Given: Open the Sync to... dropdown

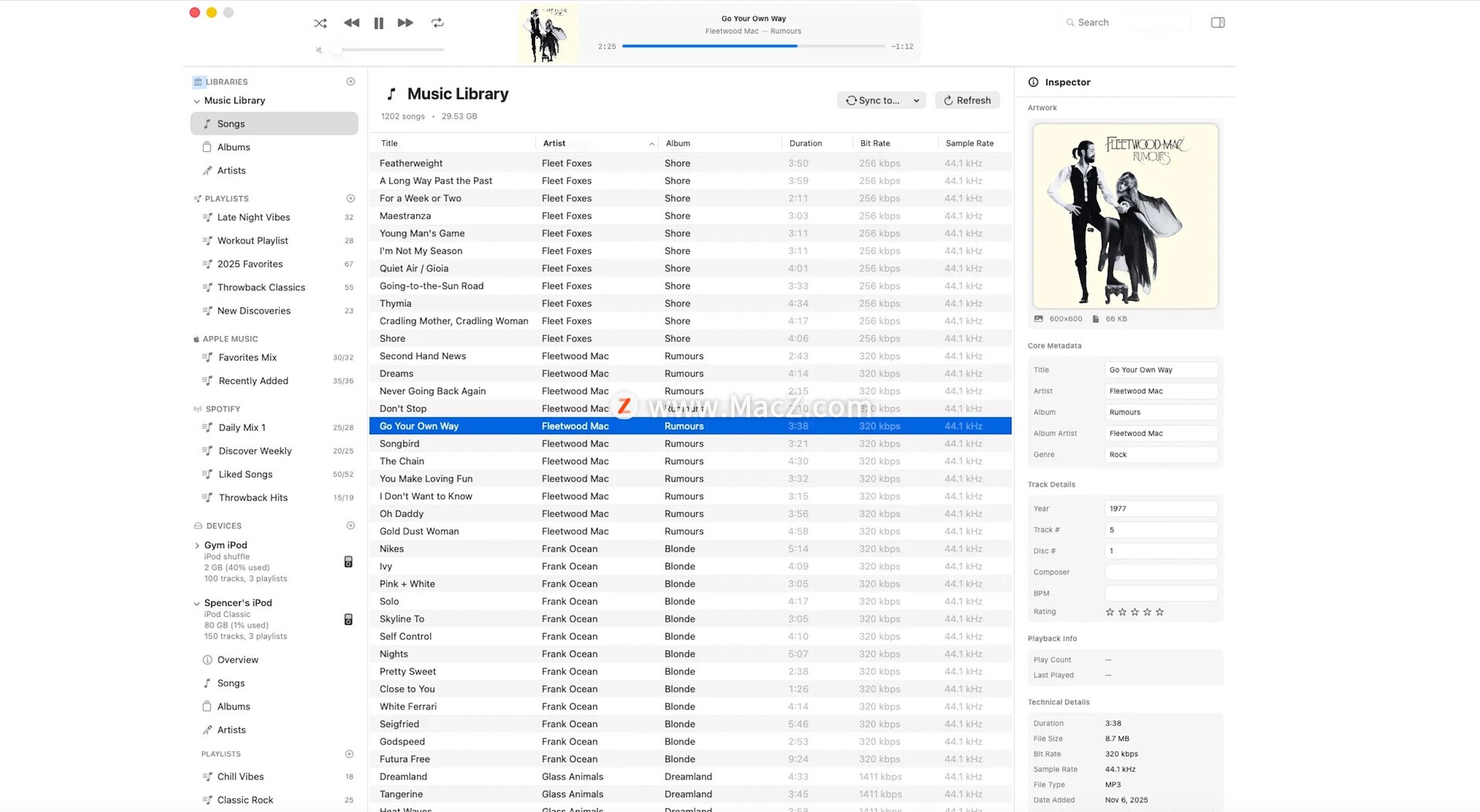Looking at the screenshot, I should coord(882,100).
